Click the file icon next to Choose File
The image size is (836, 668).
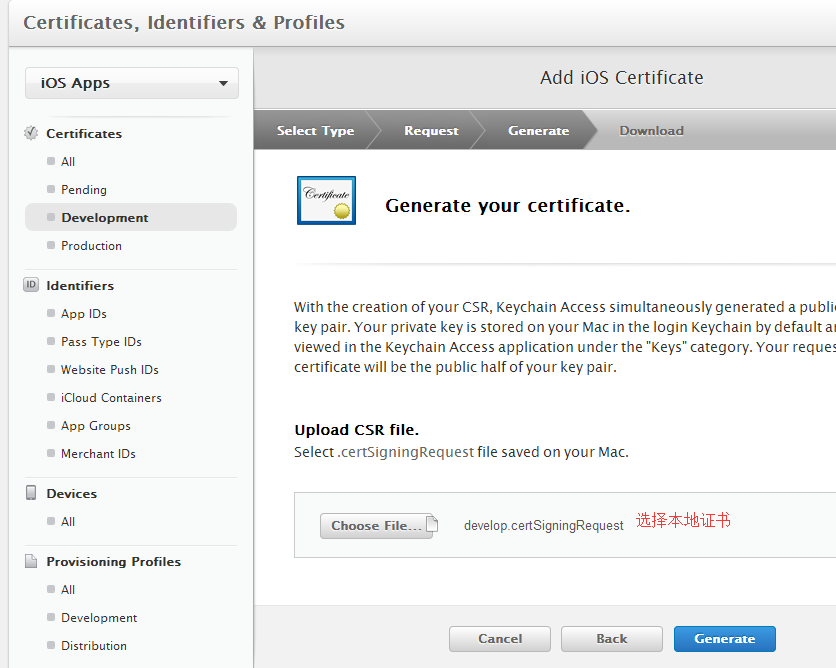pyautogui.click(x=432, y=523)
